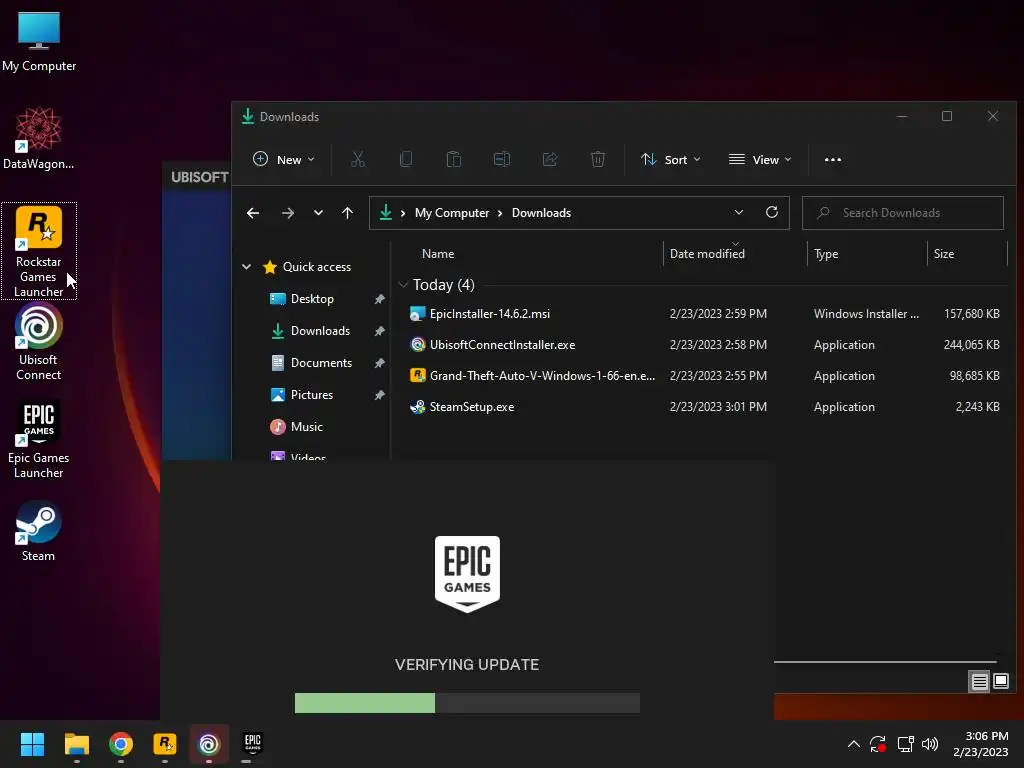
Task: Sort by Type column header
Action: [825, 253]
